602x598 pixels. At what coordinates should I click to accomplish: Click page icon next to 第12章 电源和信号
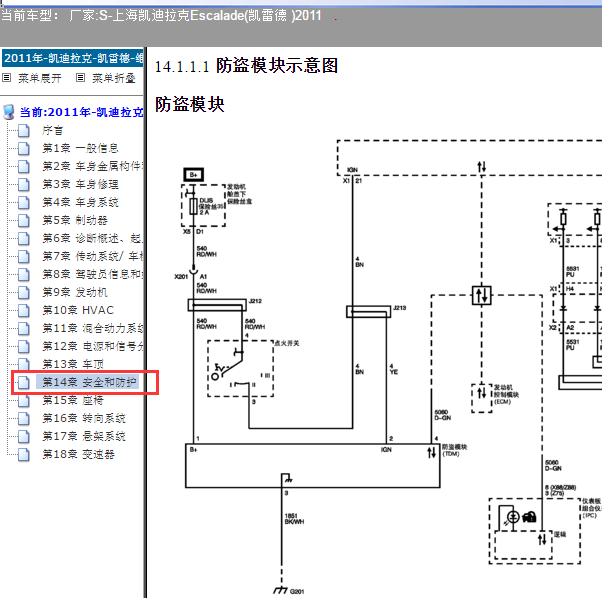pyautogui.click(x=24, y=347)
